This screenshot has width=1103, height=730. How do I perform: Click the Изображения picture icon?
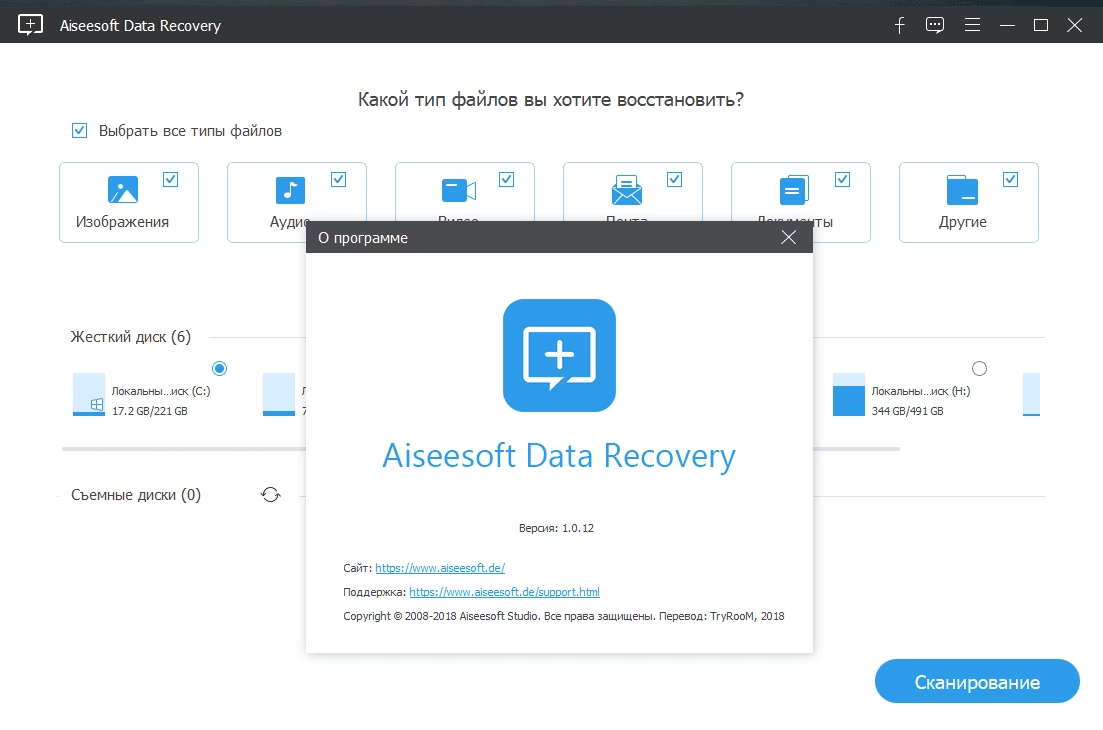click(x=122, y=190)
